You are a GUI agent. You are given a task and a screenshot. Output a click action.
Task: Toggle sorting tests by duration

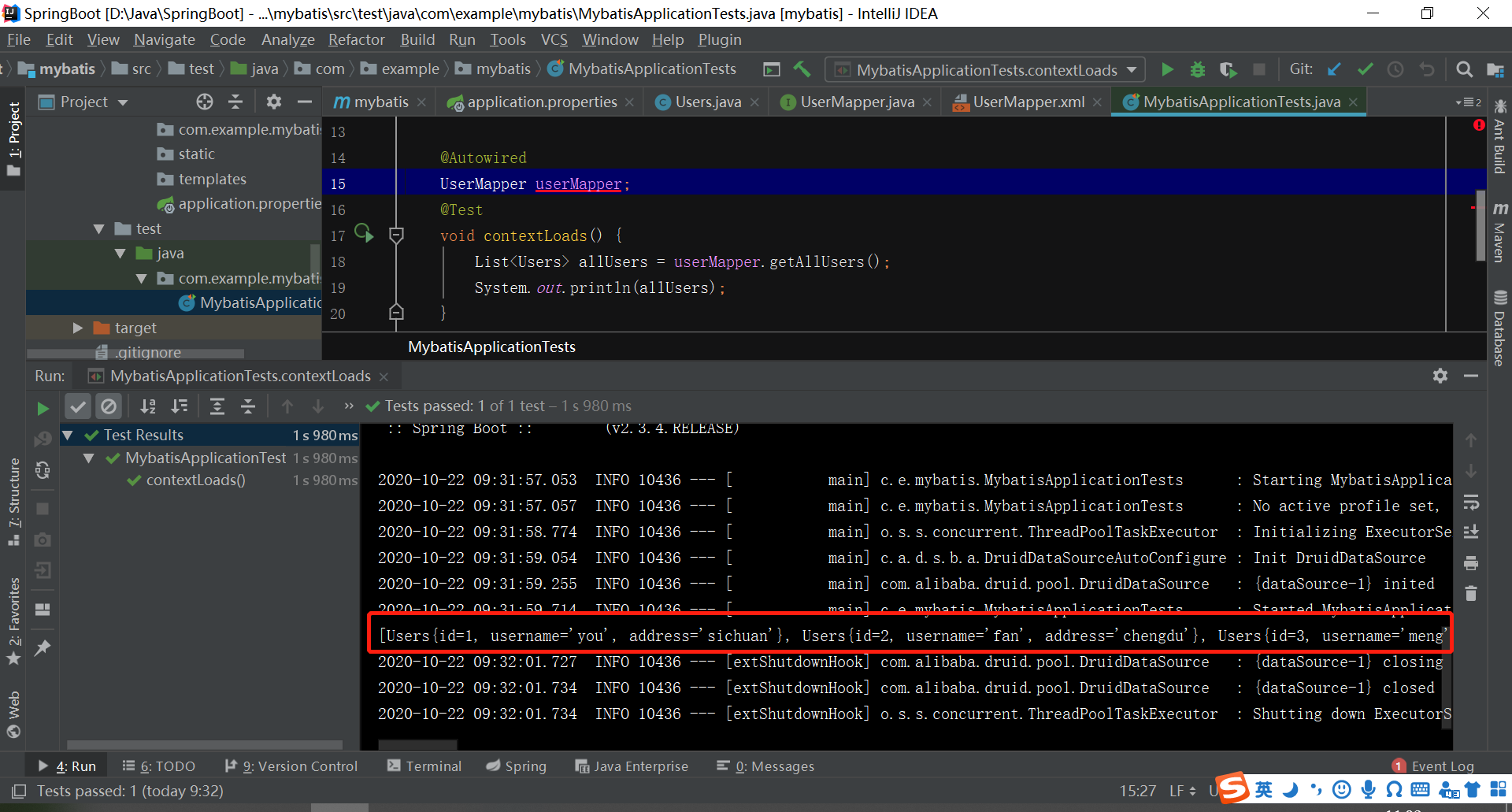pos(180,406)
